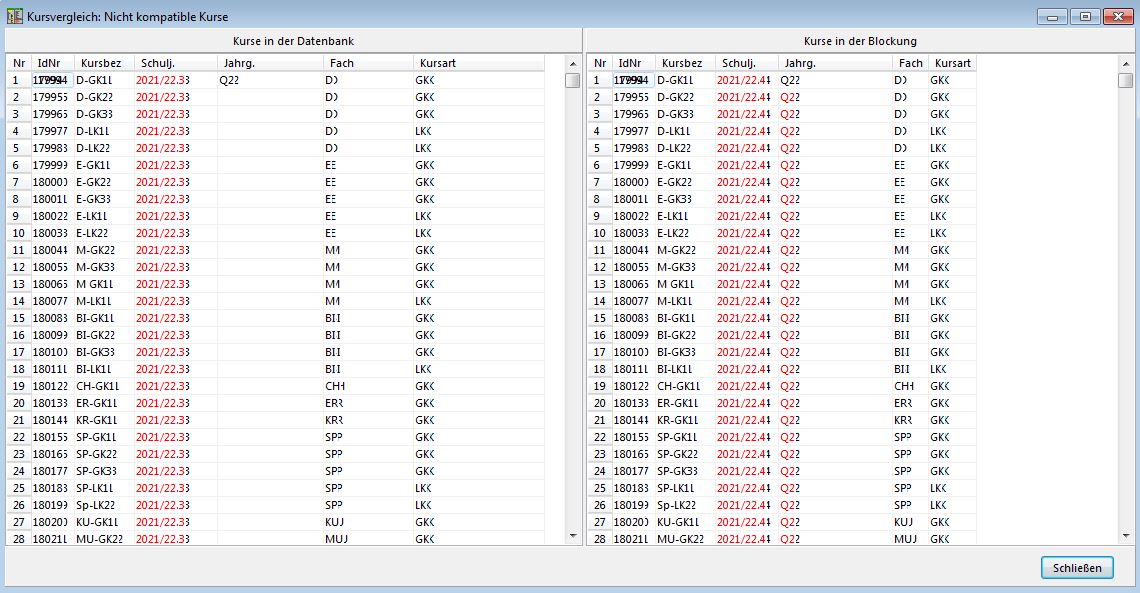Click the database table scrollbar thumb

(x=573, y=80)
